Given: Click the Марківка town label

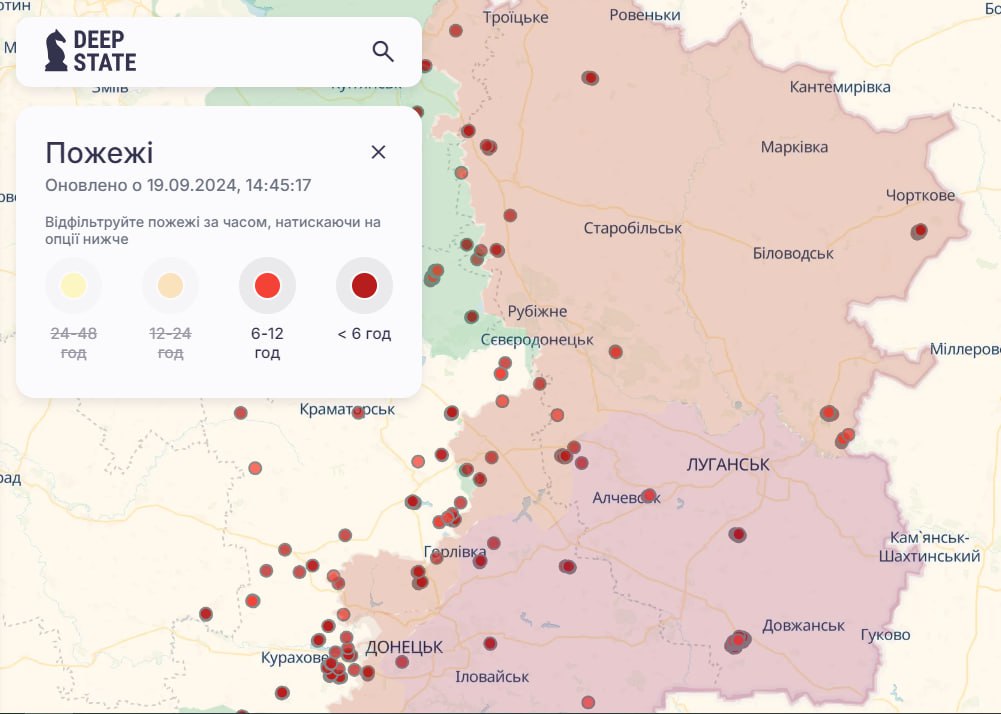Looking at the screenshot, I should pyautogui.click(x=794, y=147).
